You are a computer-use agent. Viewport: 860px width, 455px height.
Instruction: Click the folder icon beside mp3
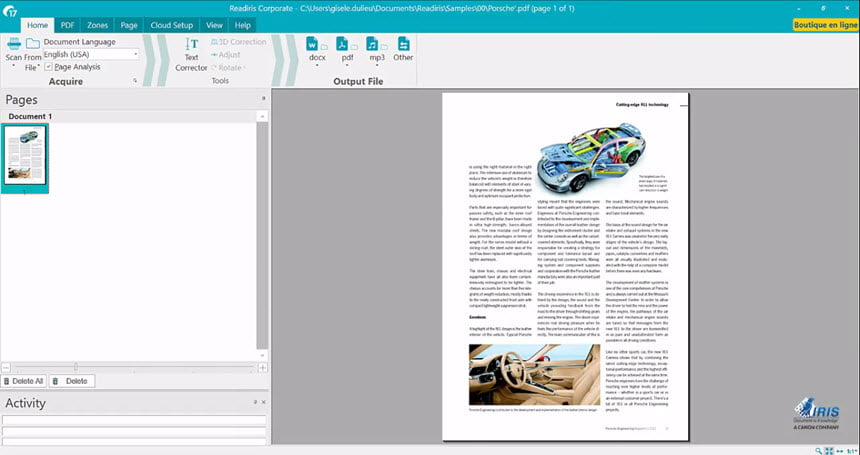384,47
